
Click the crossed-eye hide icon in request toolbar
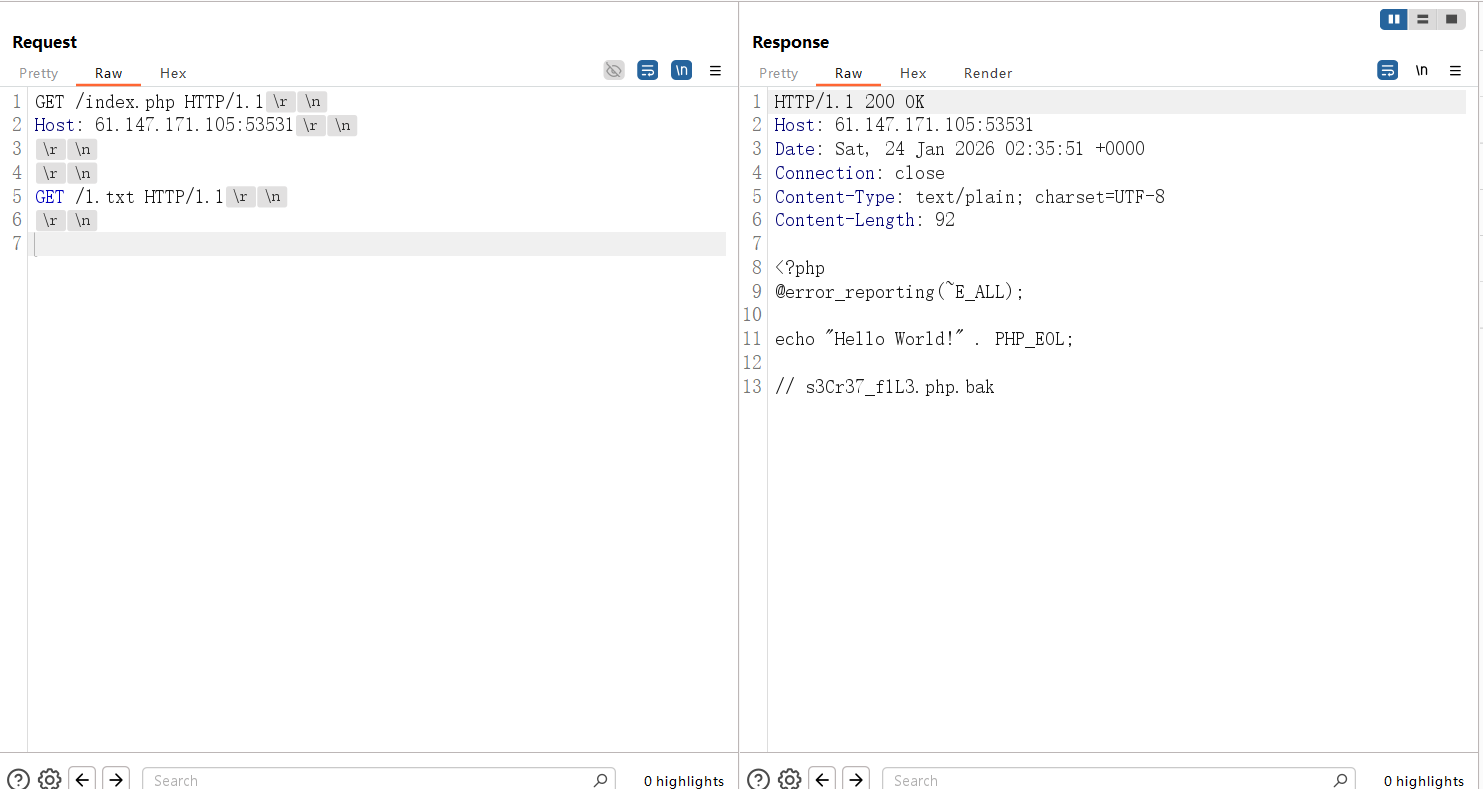[x=614, y=70]
